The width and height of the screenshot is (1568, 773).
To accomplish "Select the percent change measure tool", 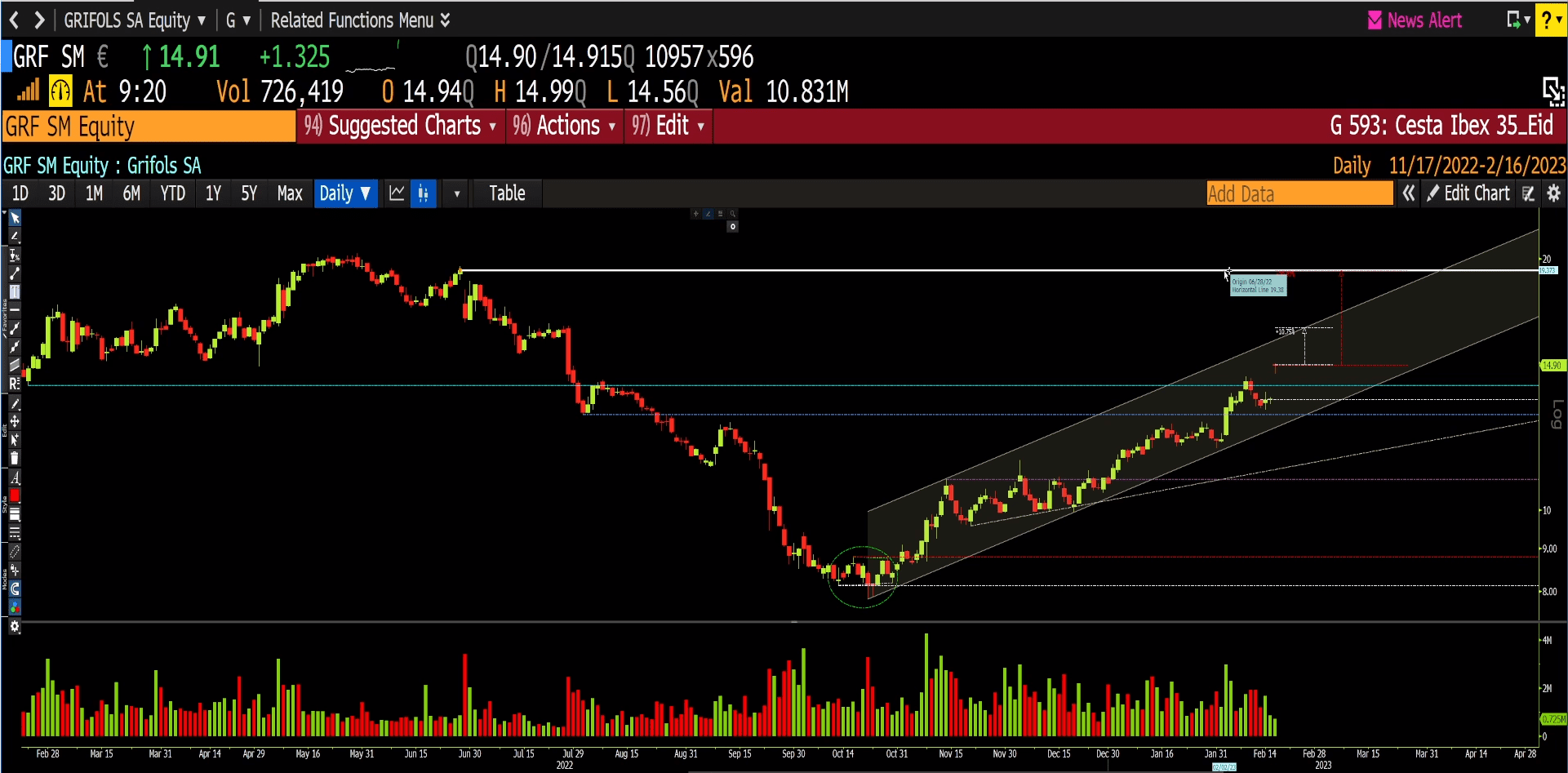I will click(x=15, y=255).
